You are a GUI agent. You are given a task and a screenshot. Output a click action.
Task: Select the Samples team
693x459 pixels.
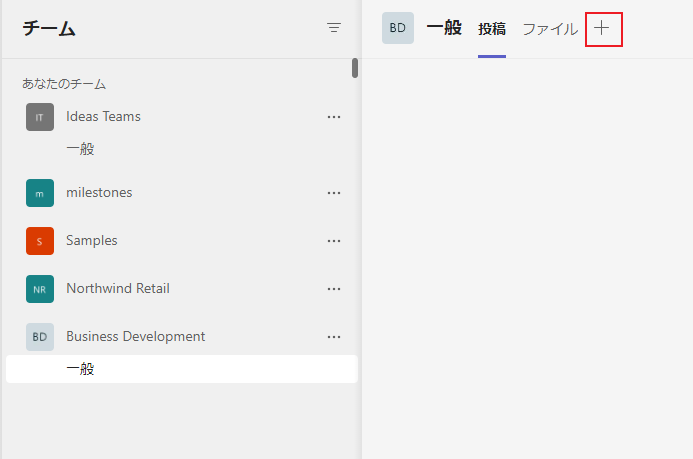(91, 240)
